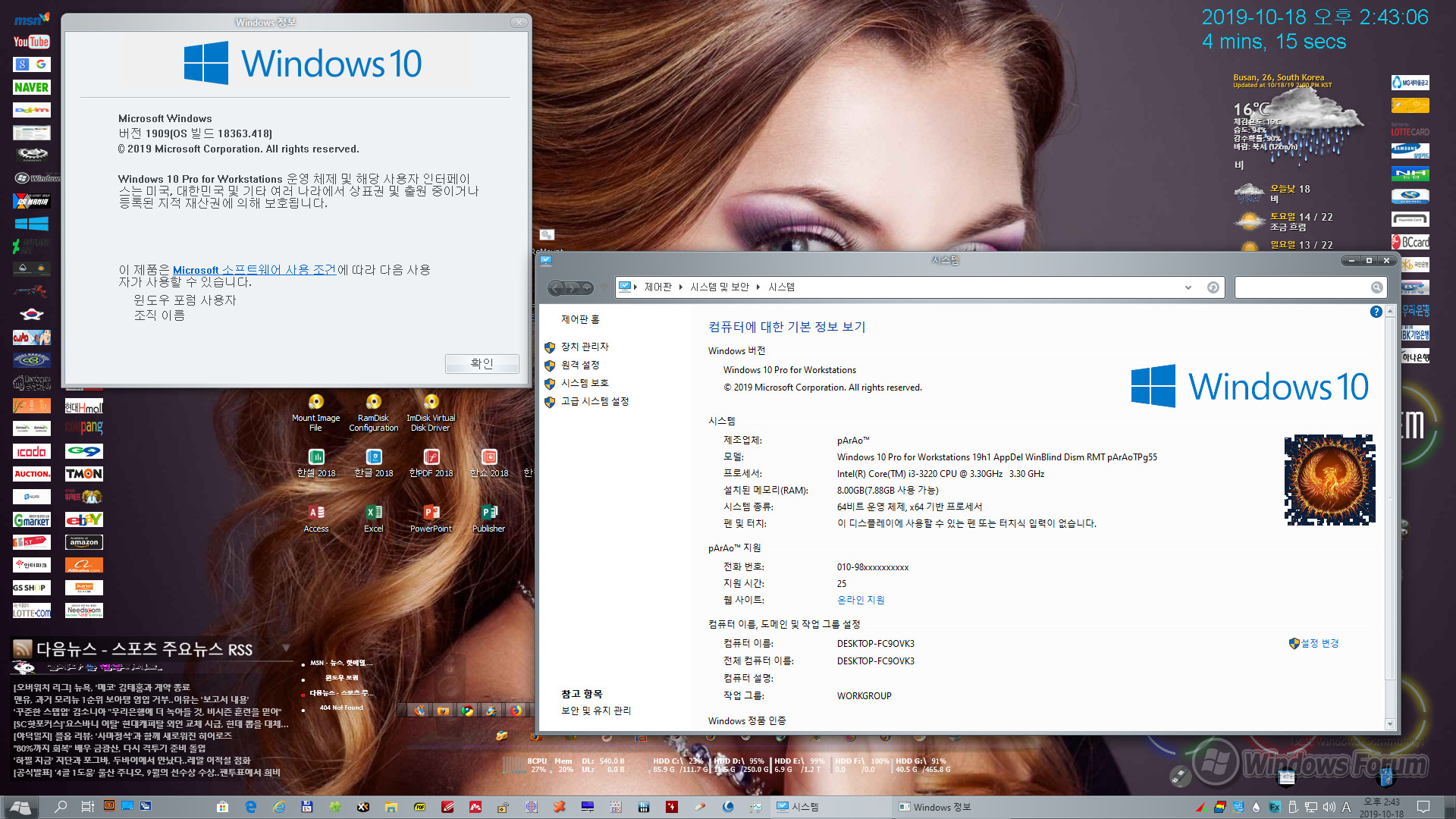
Task: Open Microsoft Edge from the taskbar
Action: point(250,807)
